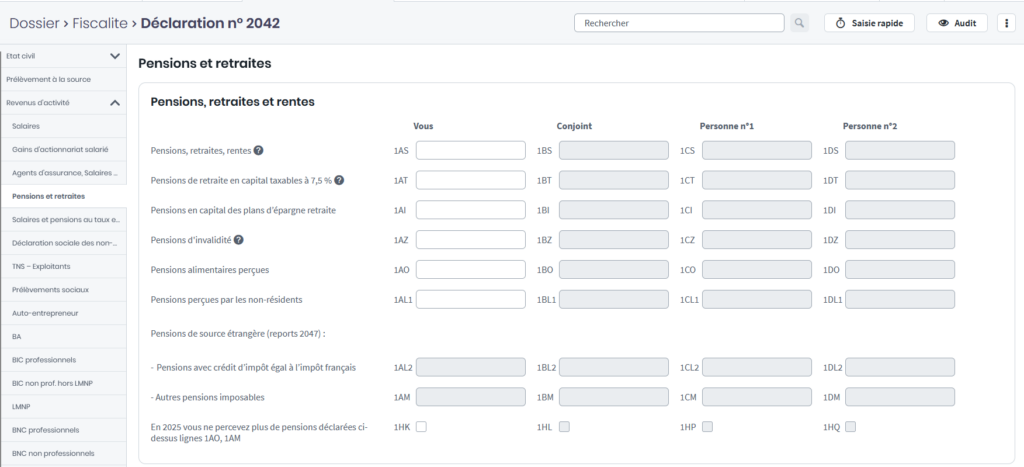Open the Auto-entrepreneur sidebar entry
Screen dimensions: 1024x467
pos(45,313)
